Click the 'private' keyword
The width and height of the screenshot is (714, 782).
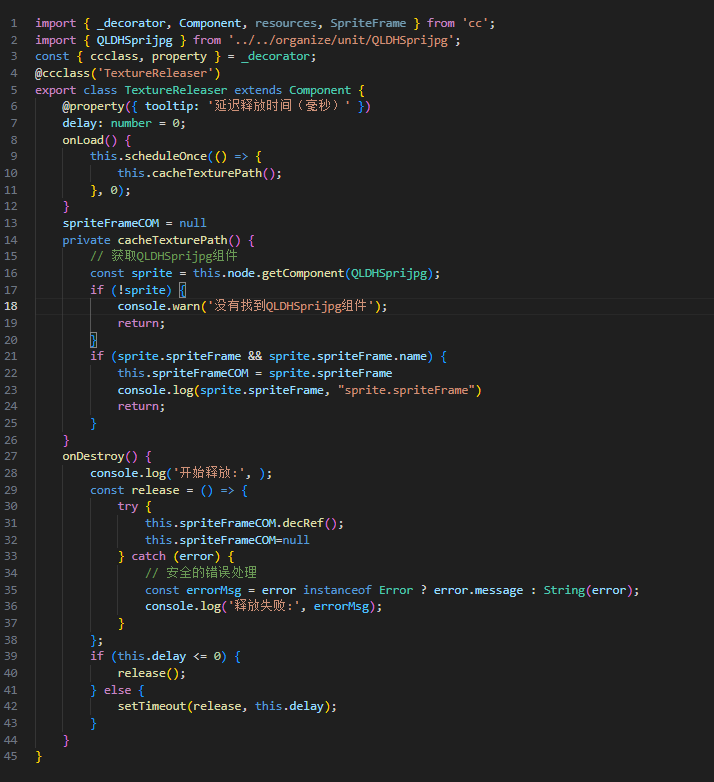tap(86, 240)
